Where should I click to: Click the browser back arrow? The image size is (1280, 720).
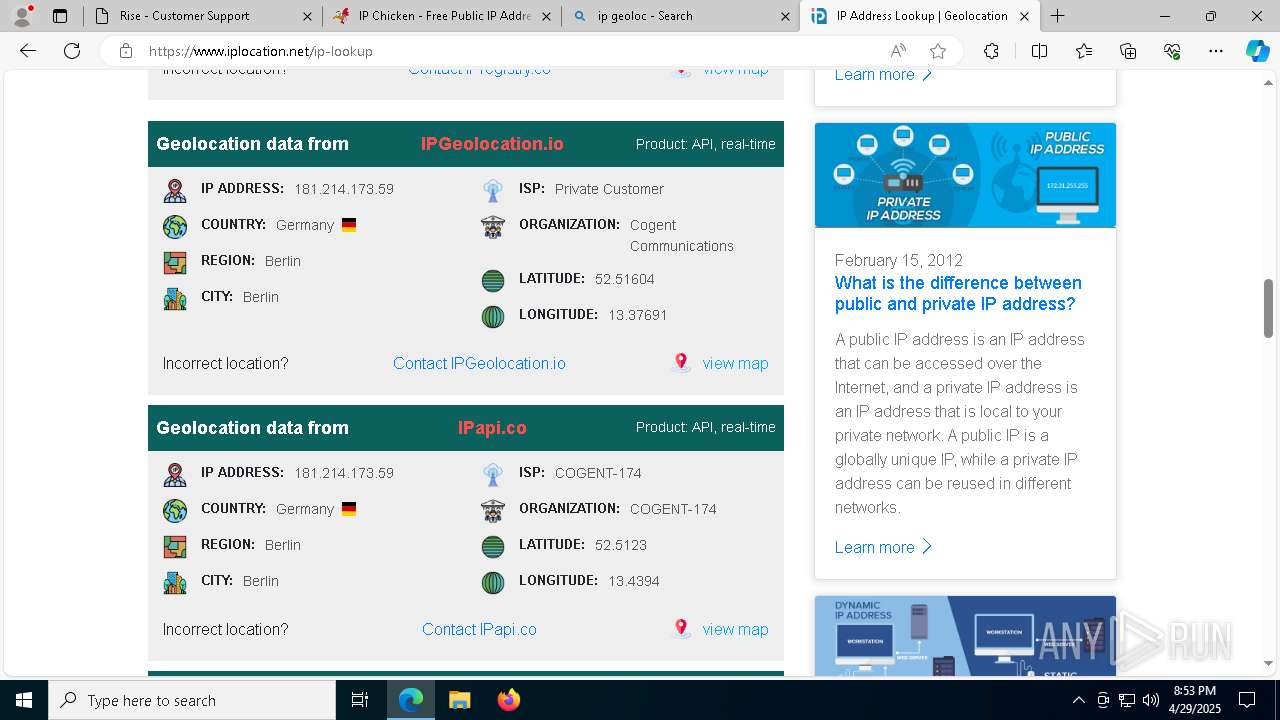[x=28, y=51]
